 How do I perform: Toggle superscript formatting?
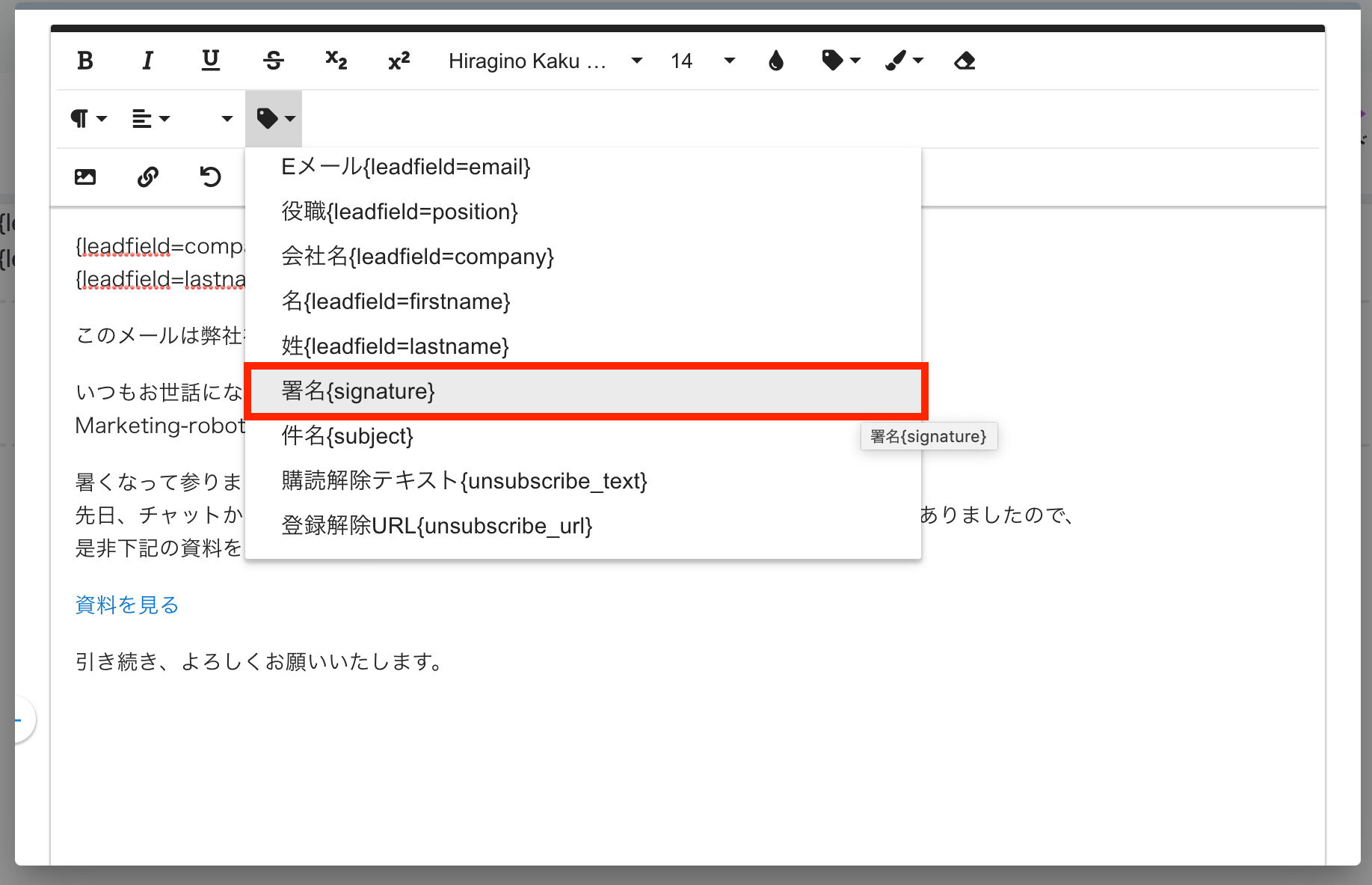coord(399,61)
